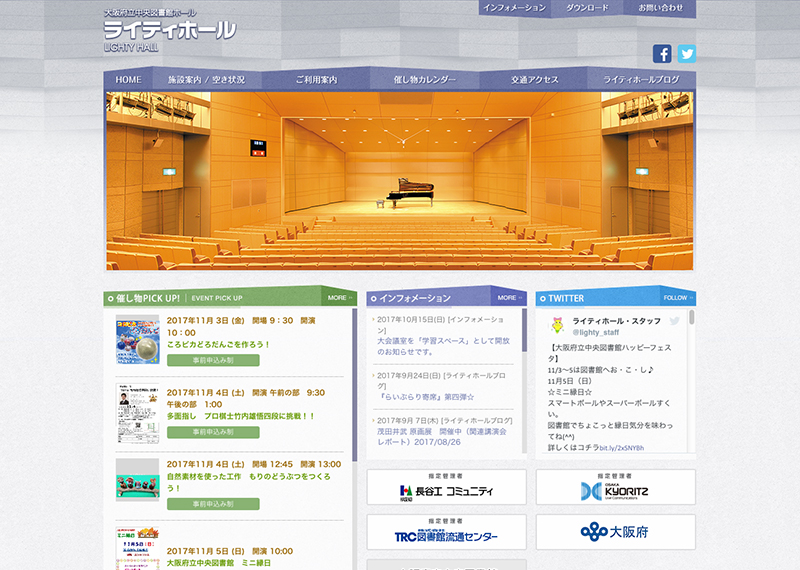The height and width of the screenshot is (570, 800).
Task: Open the Twitter icon in header
Action: pyautogui.click(x=686, y=54)
